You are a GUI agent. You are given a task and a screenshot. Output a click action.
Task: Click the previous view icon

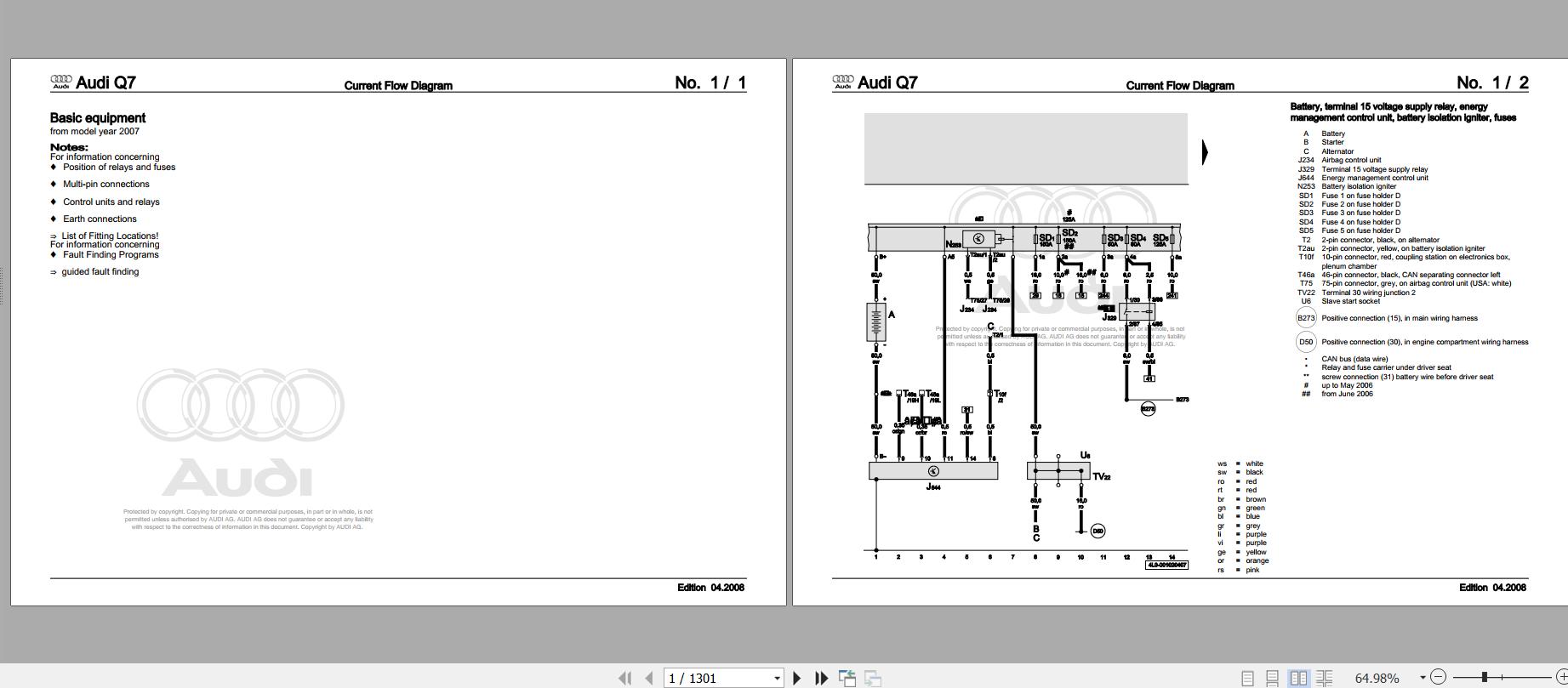[x=847, y=678]
